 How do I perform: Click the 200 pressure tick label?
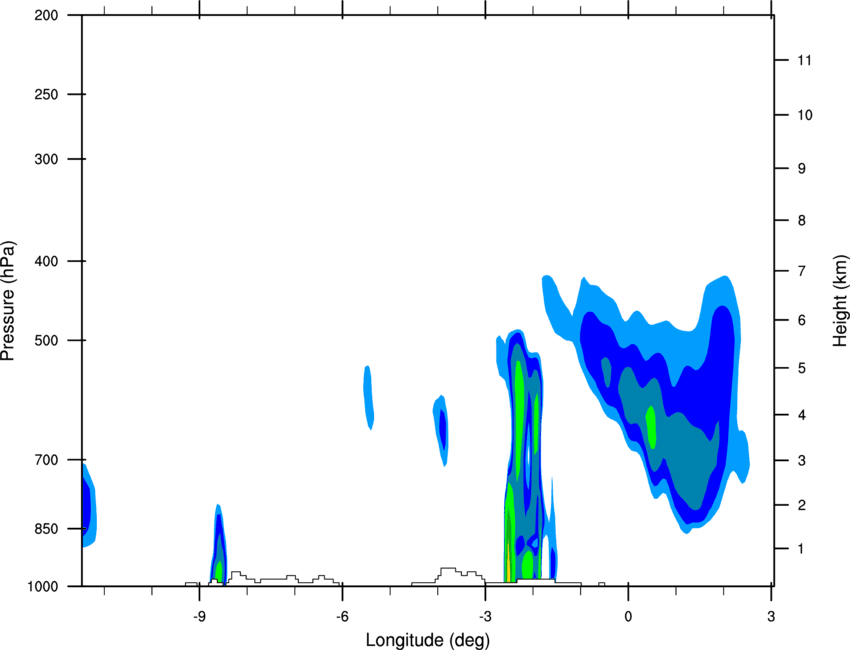coord(46,15)
